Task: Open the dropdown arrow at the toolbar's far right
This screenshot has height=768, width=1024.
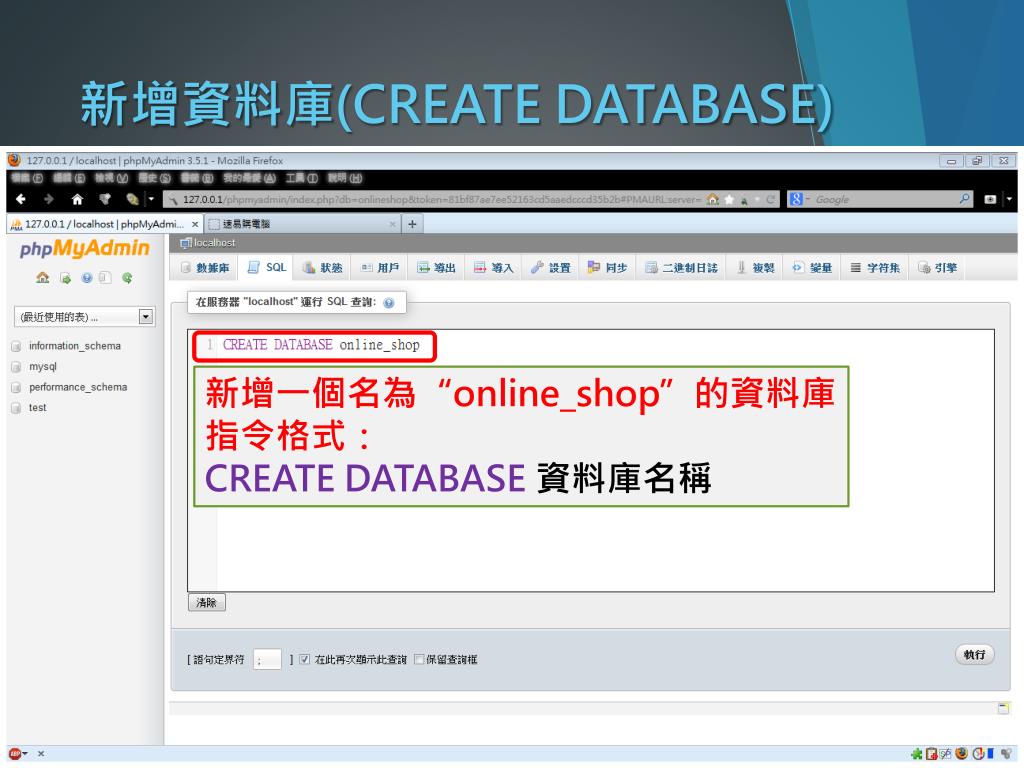Action: 1009,199
